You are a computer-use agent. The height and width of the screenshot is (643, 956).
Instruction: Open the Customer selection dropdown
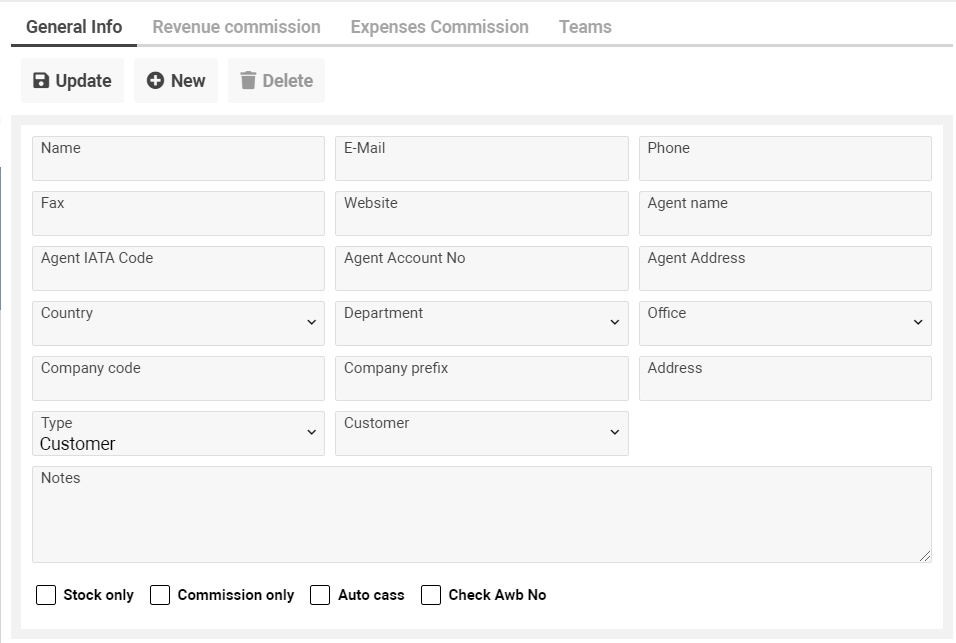tap(614, 433)
